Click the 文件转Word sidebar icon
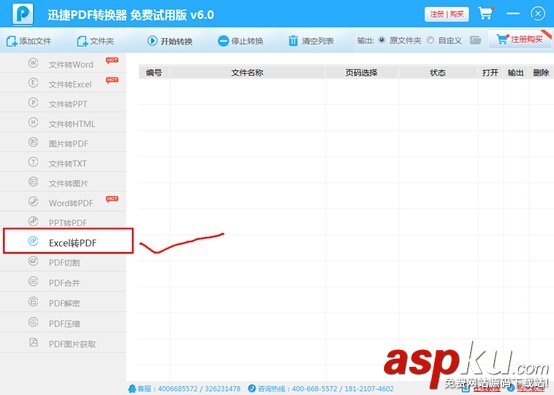Image resolution: width=554 pixels, height=395 pixels. coord(33,63)
